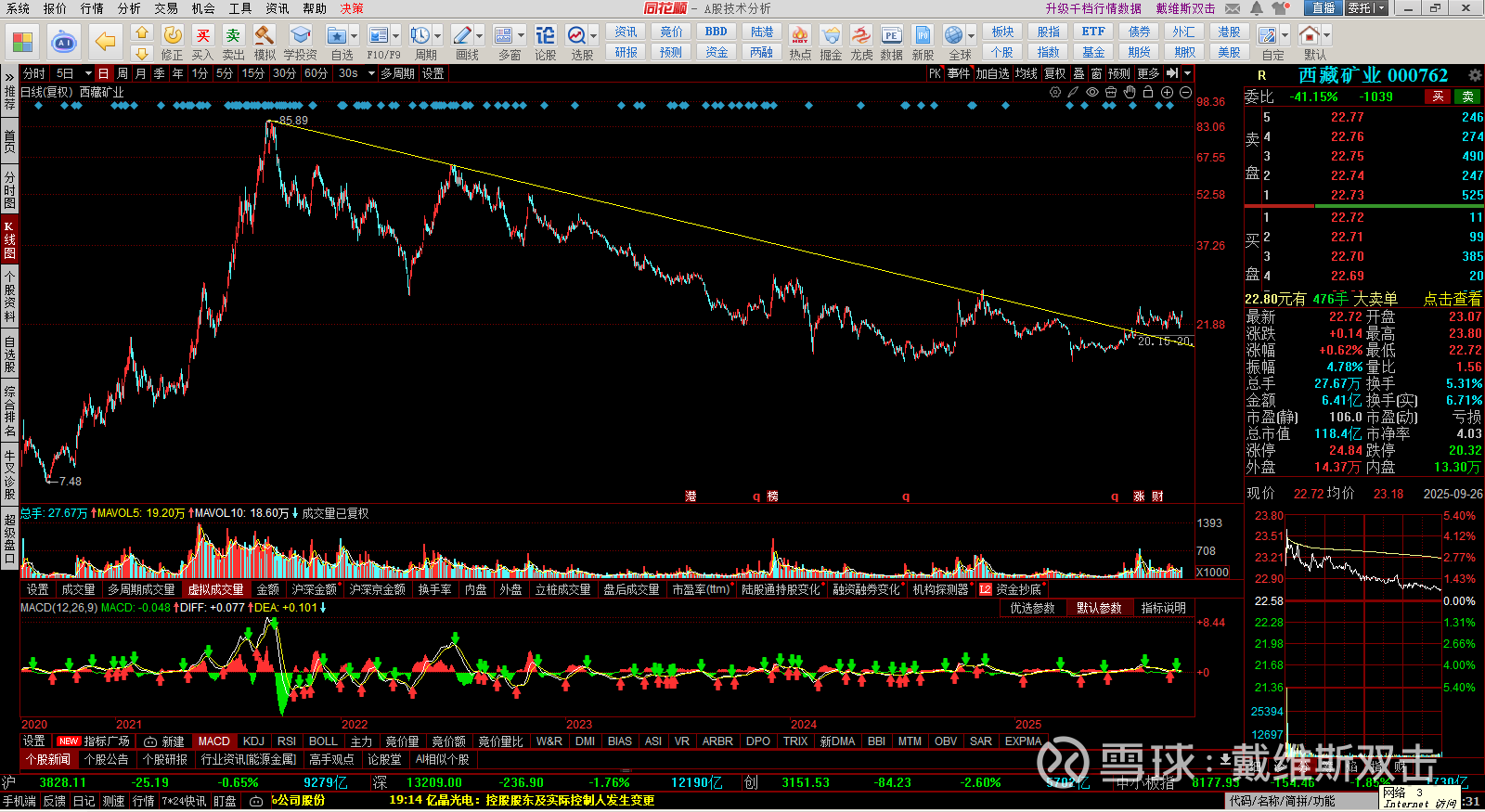Open the AI assistant robot icon
The width and height of the screenshot is (1485, 812).
coord(64,42)
